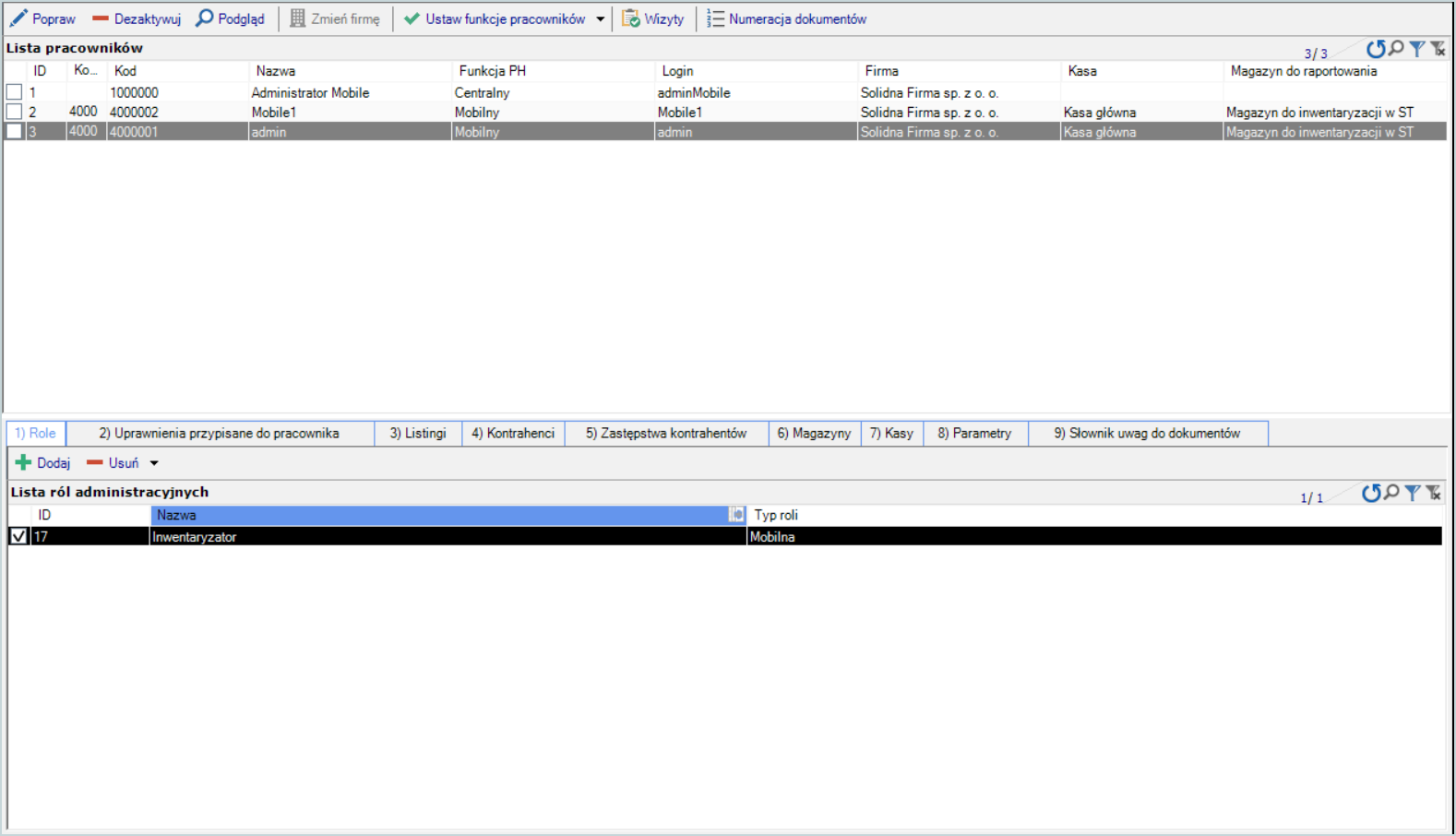Expand the Usuń dropdown arrow

tap(154, 463)
